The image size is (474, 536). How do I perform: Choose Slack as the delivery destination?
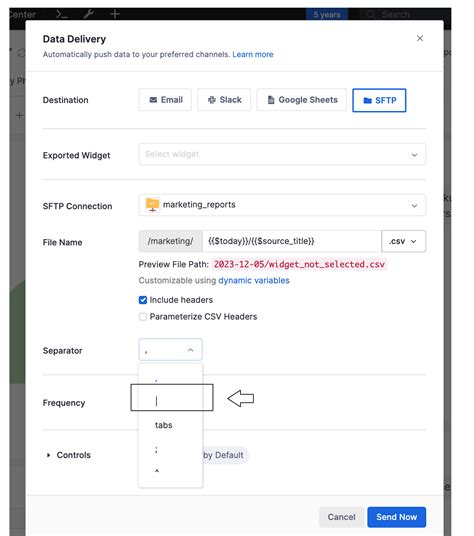tap(224, 100)
